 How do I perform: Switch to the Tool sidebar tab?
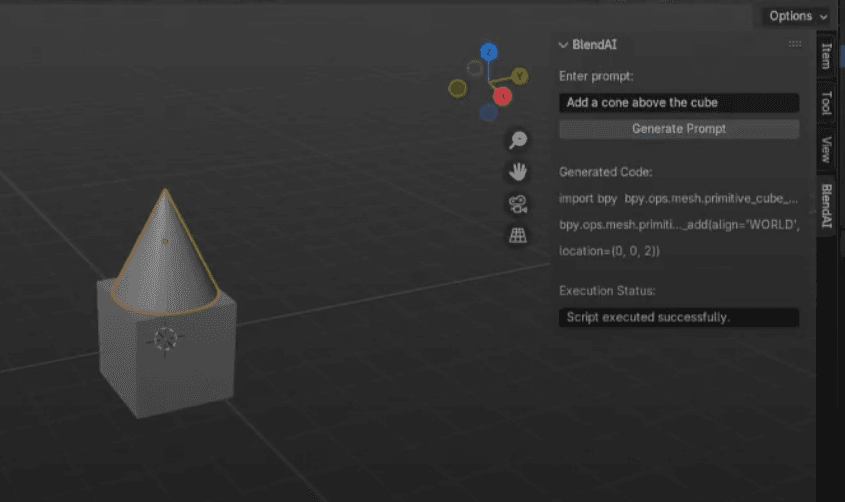click(x=827, y=103)
